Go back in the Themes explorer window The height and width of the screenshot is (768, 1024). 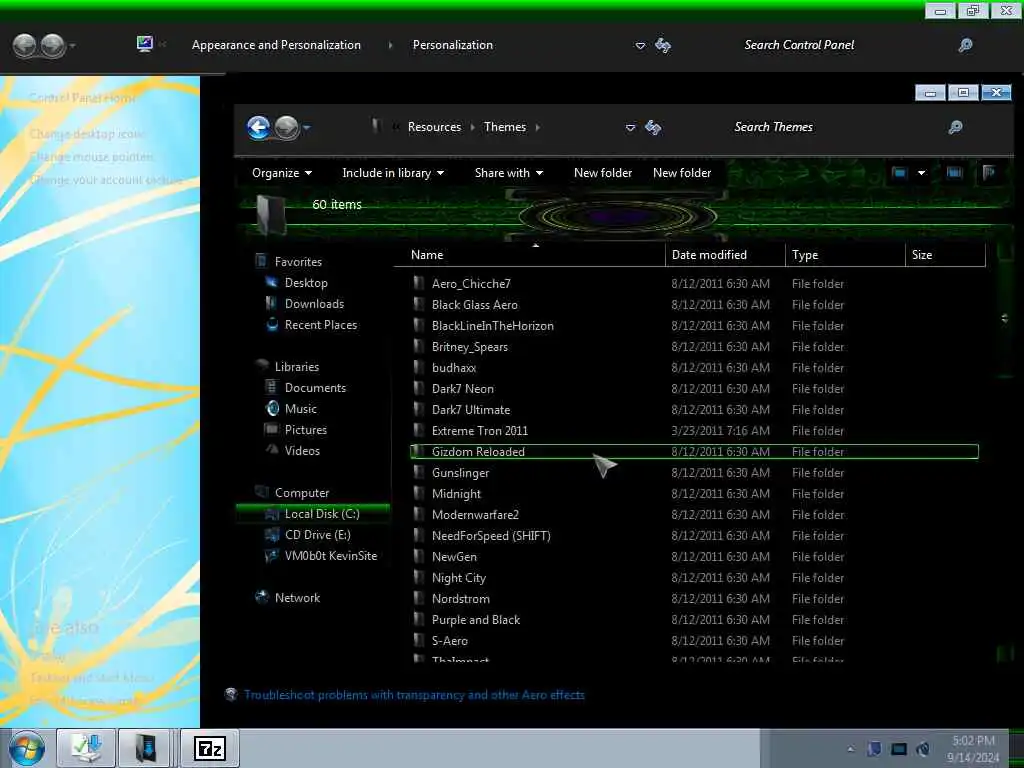coord(259,127)
